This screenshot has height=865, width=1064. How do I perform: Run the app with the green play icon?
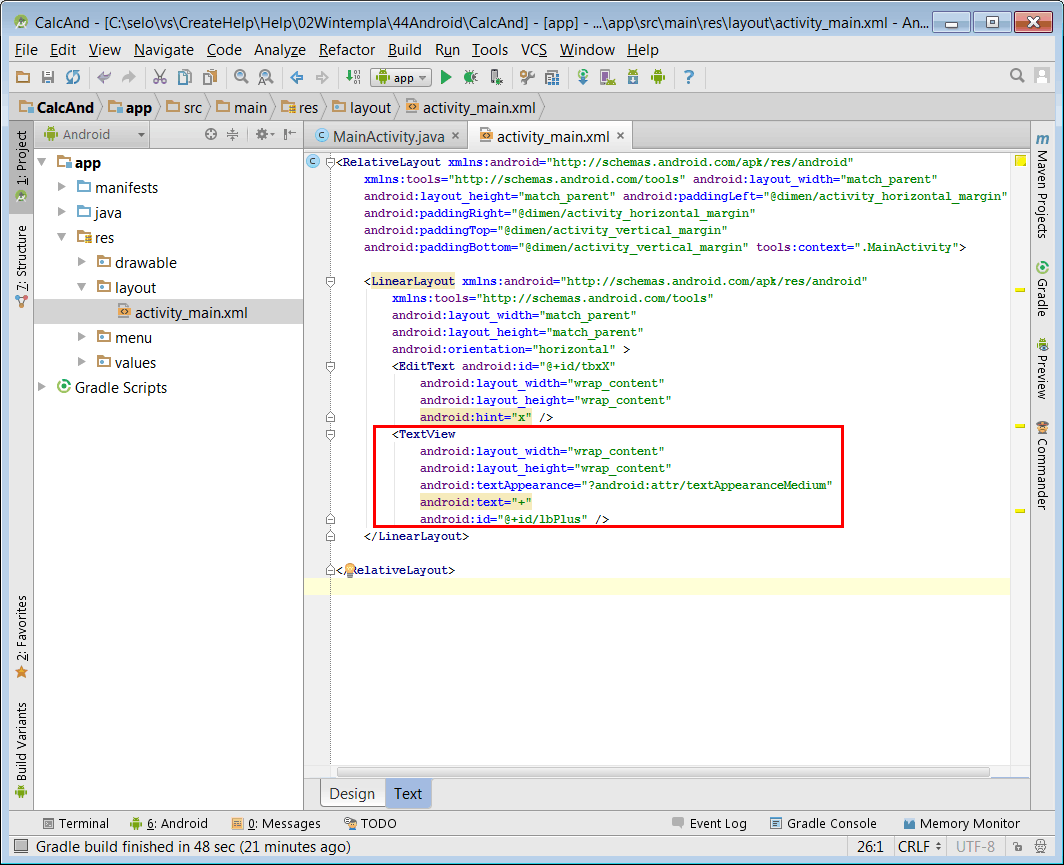coord(446,77)
